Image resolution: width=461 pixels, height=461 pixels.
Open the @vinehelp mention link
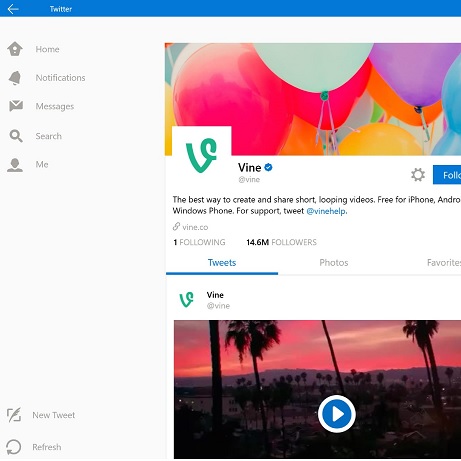click(x=326, y=211)
